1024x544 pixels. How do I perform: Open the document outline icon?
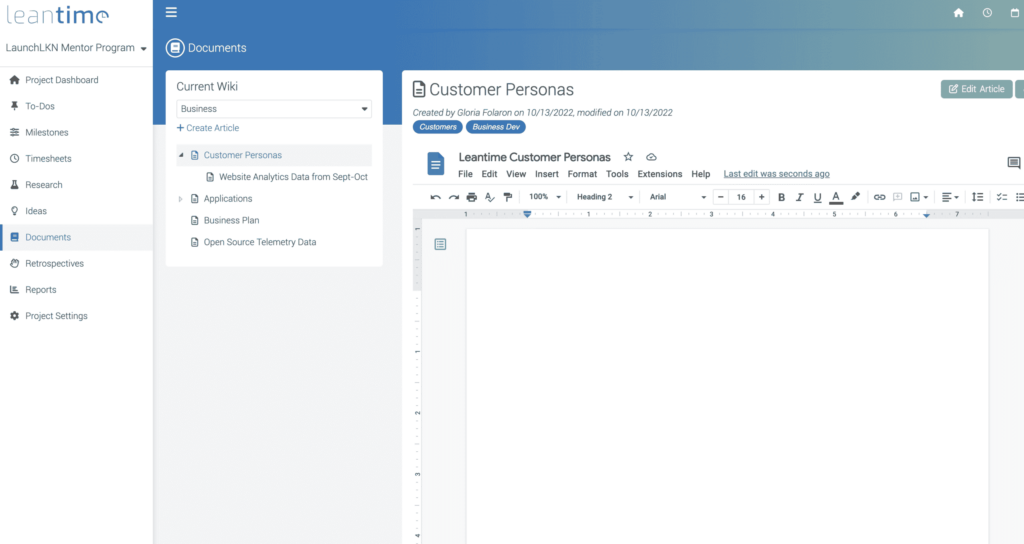tap(441, 244)
